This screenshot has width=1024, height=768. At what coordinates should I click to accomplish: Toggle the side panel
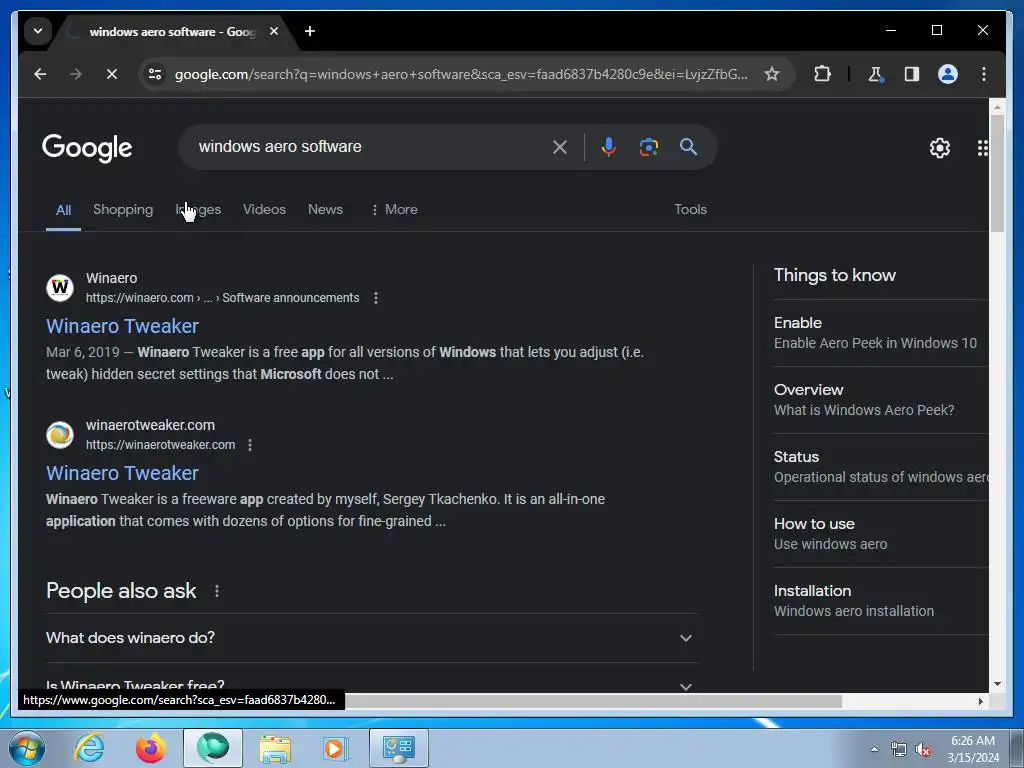[x=912, y=74]
